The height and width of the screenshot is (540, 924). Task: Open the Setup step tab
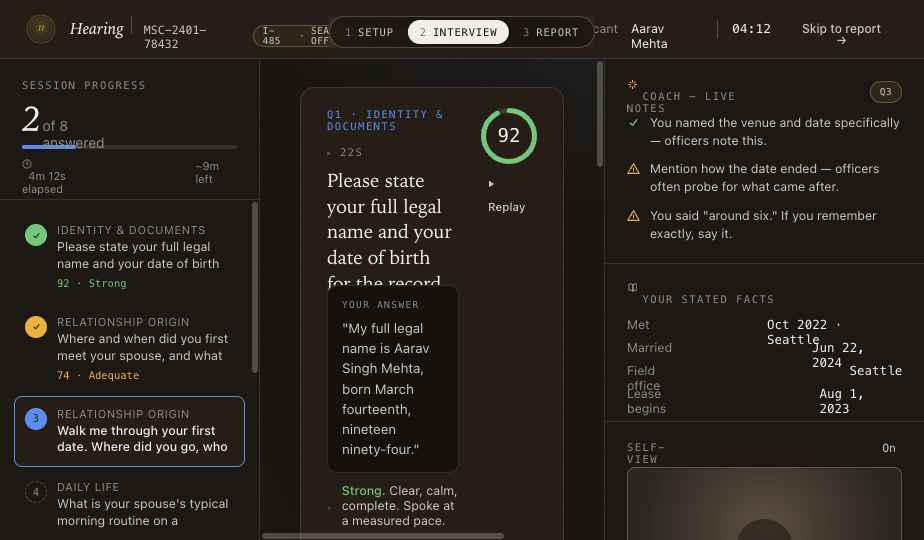tap(369, 32)
